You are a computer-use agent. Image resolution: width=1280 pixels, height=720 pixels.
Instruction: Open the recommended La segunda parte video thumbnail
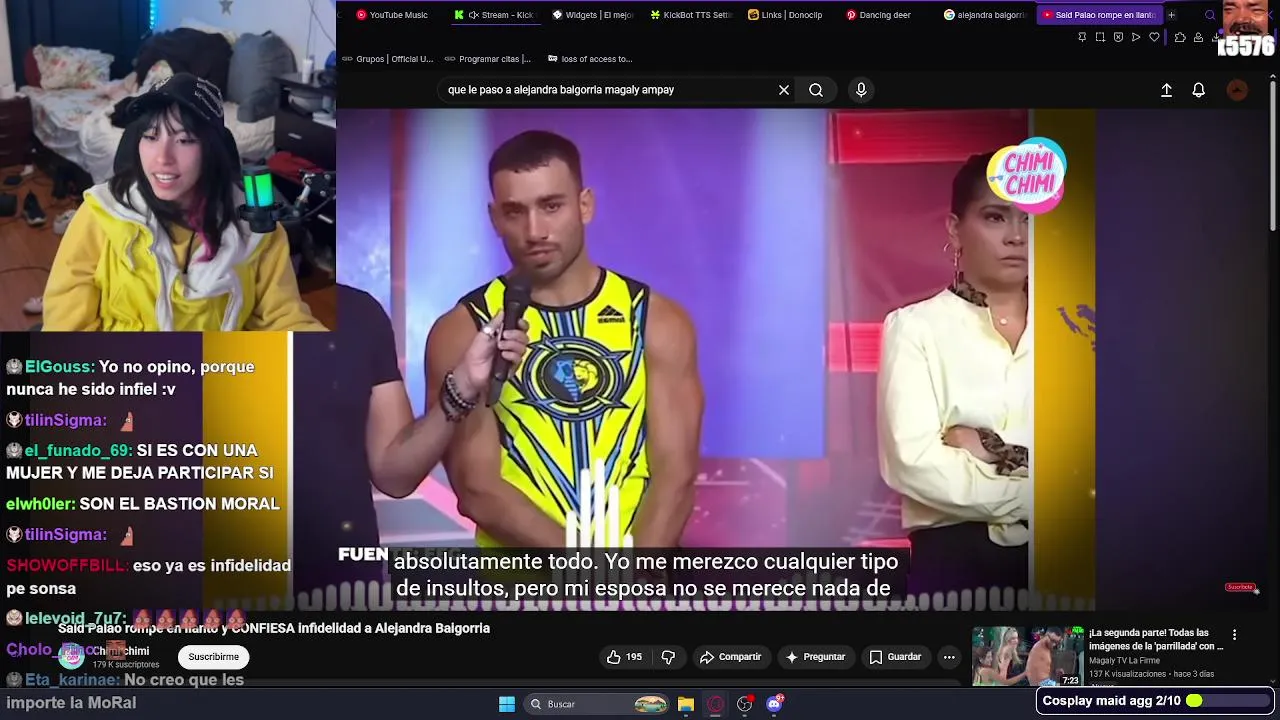tap(1027, 656)
